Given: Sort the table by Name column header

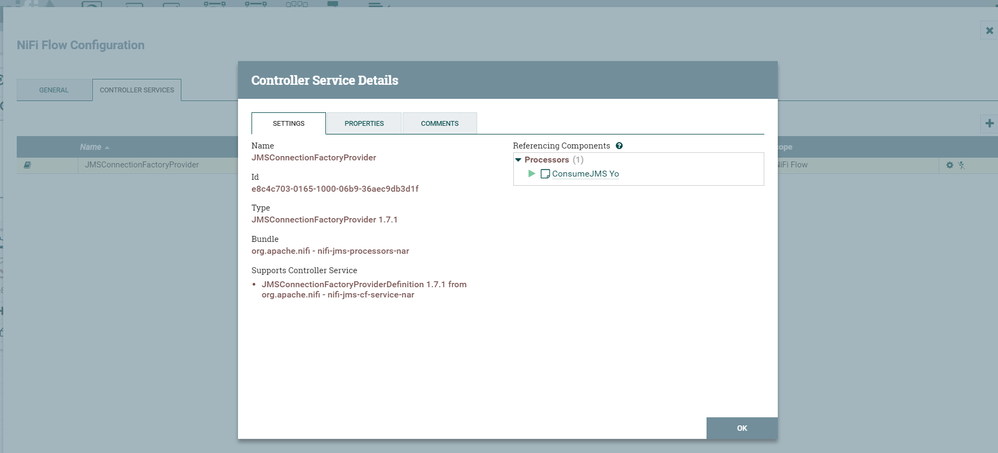Looking at the screenshot, I should click(90, 147).
